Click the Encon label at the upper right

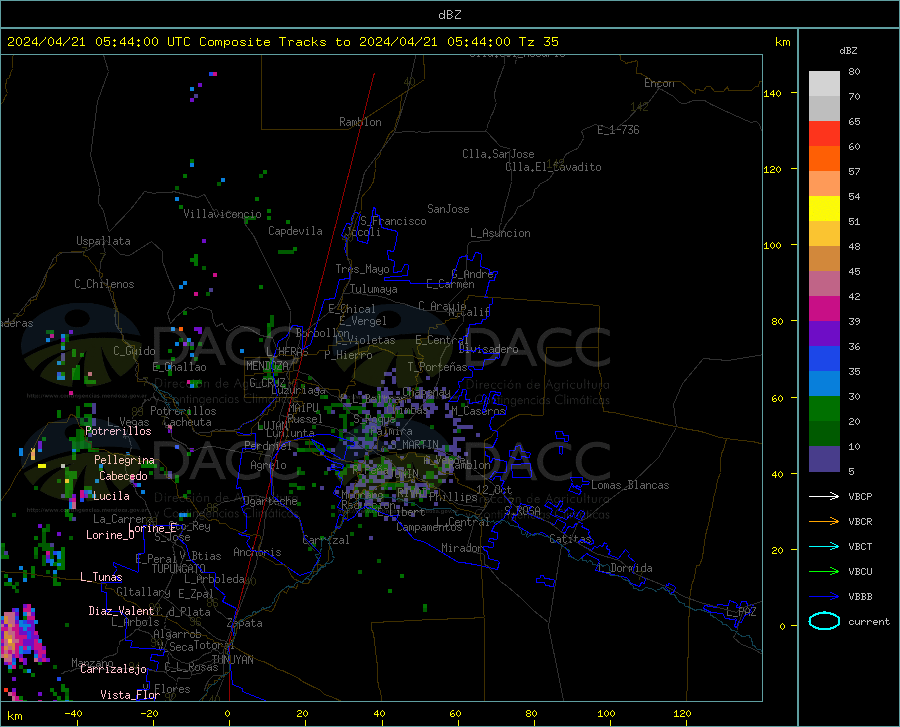coord(659,83)
